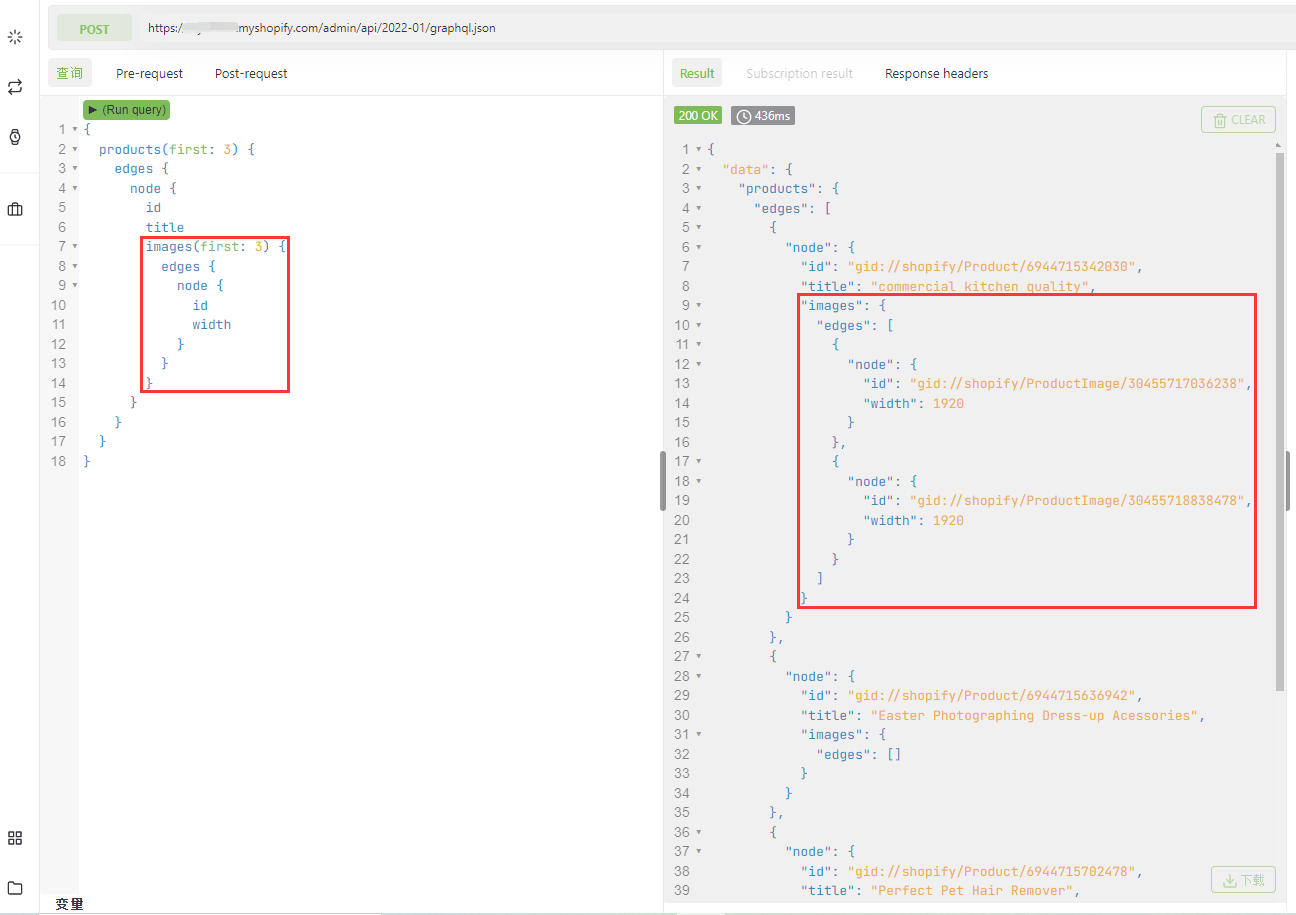Fold the "data" object on result line 2
This screenshot has width=1296, height=915.
pyautogui.click(x=698, y=169)
